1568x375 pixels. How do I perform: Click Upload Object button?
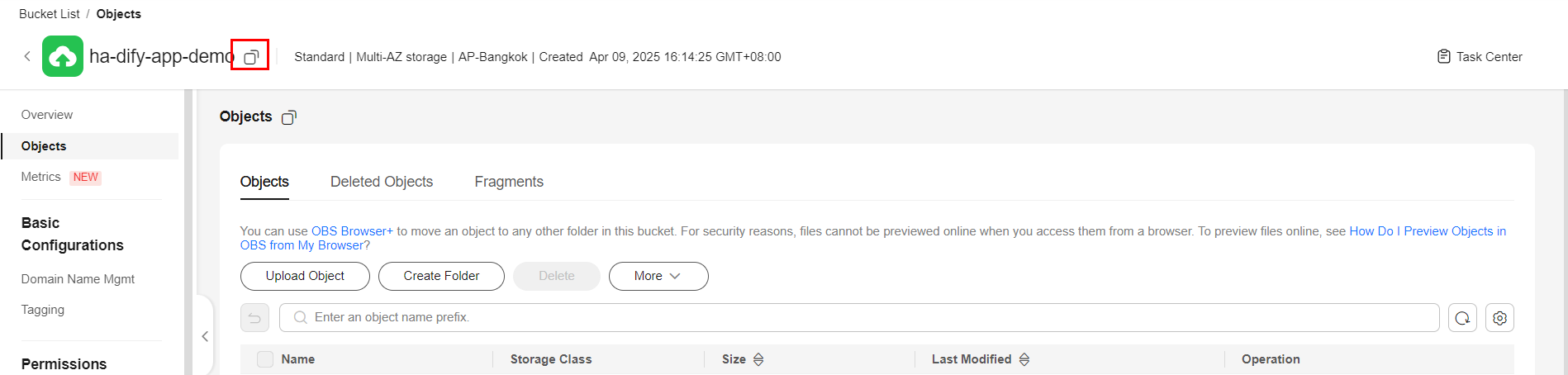coord(305,276)
